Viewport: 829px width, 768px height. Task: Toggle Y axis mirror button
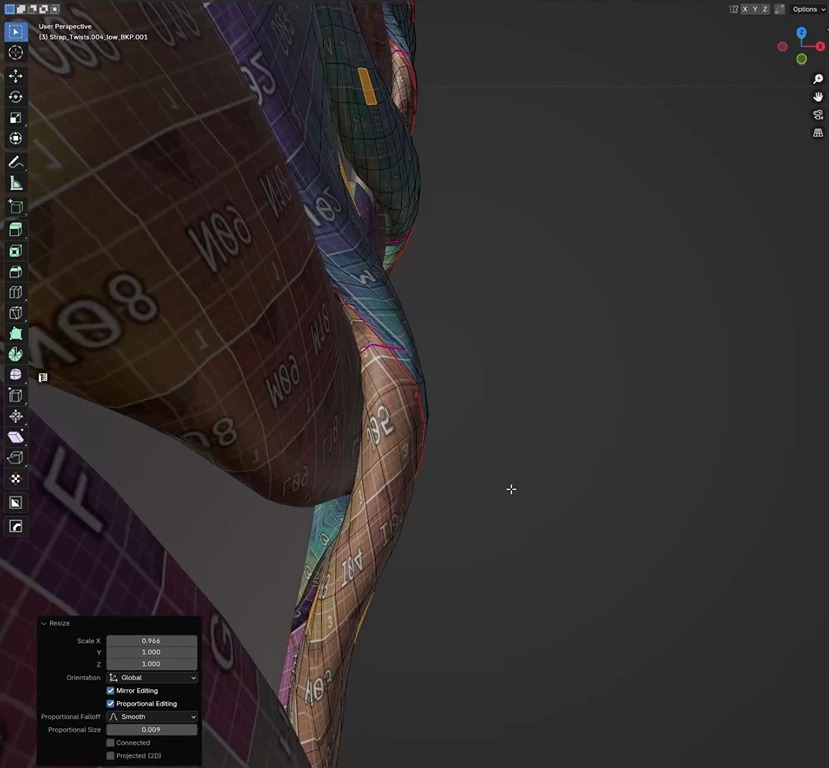coord(755,9)
